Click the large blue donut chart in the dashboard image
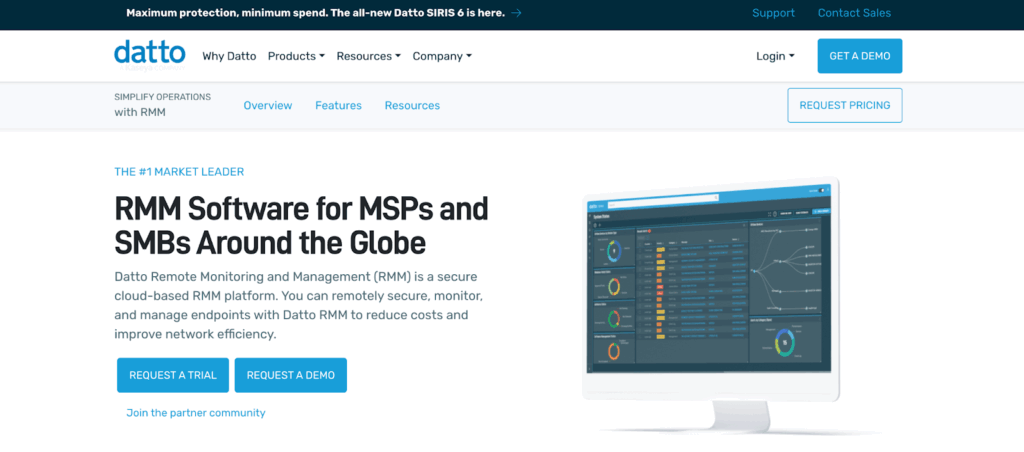Image resolution: width=1024 pixels, height=452 pixels. 784,342
